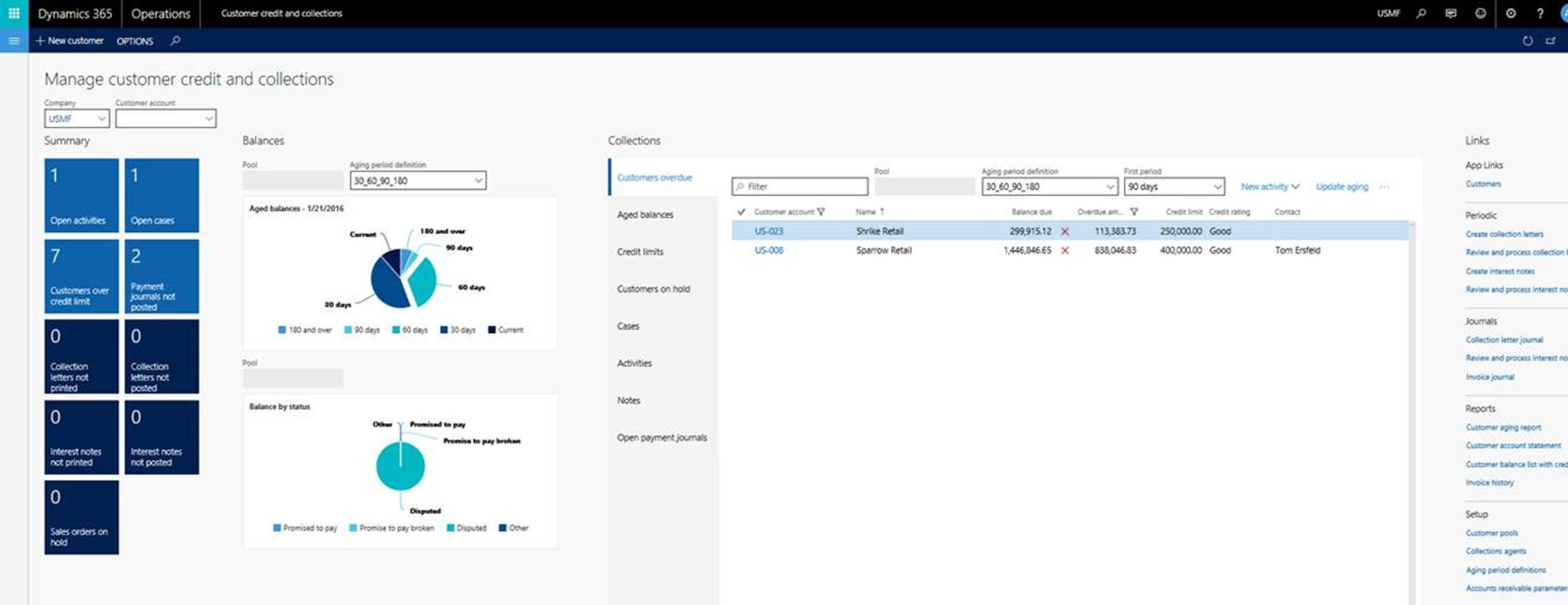
Task: Open the Customer pools setup link
Action: 1491,533
